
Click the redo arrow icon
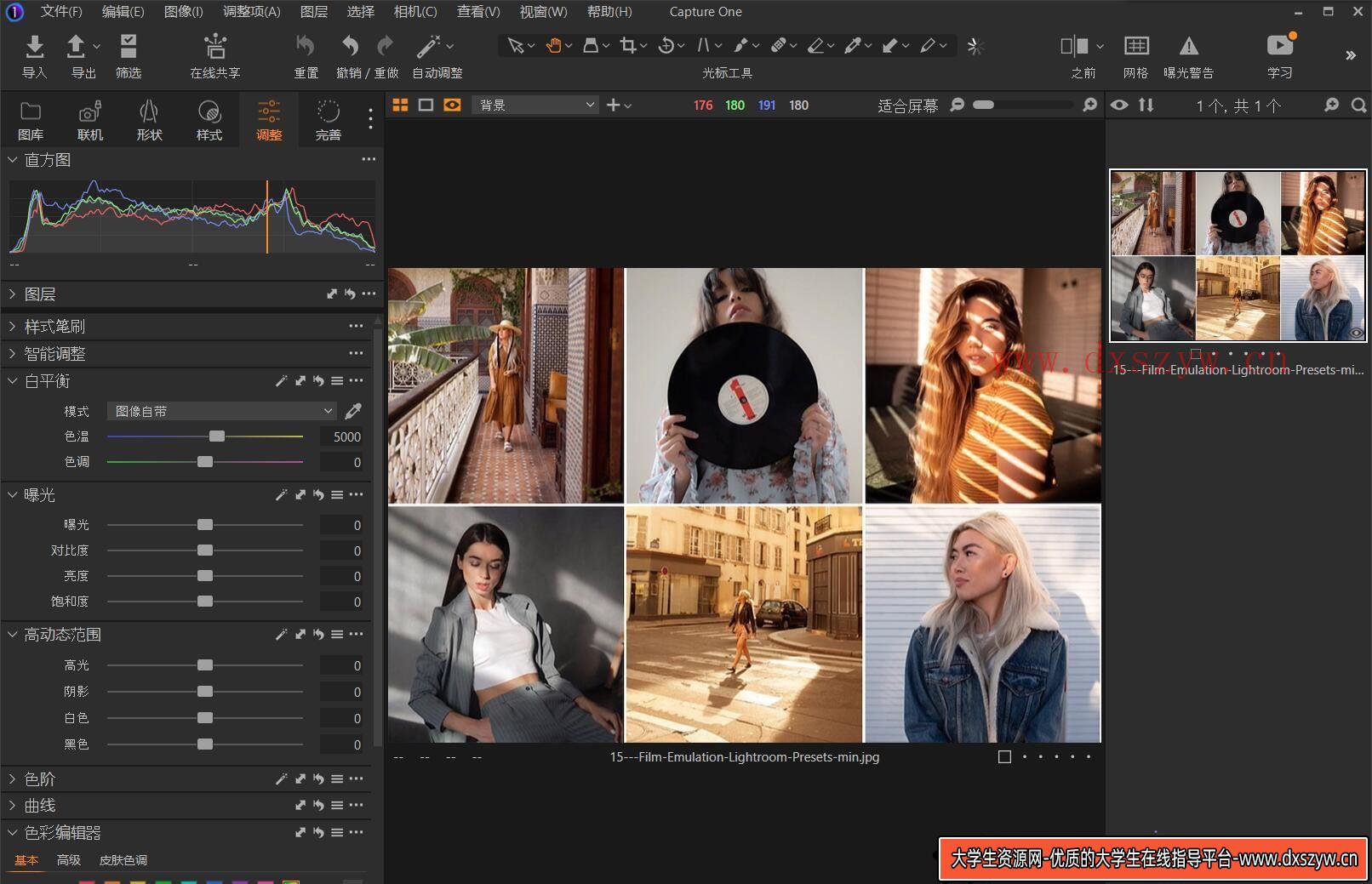click(385, 46)
